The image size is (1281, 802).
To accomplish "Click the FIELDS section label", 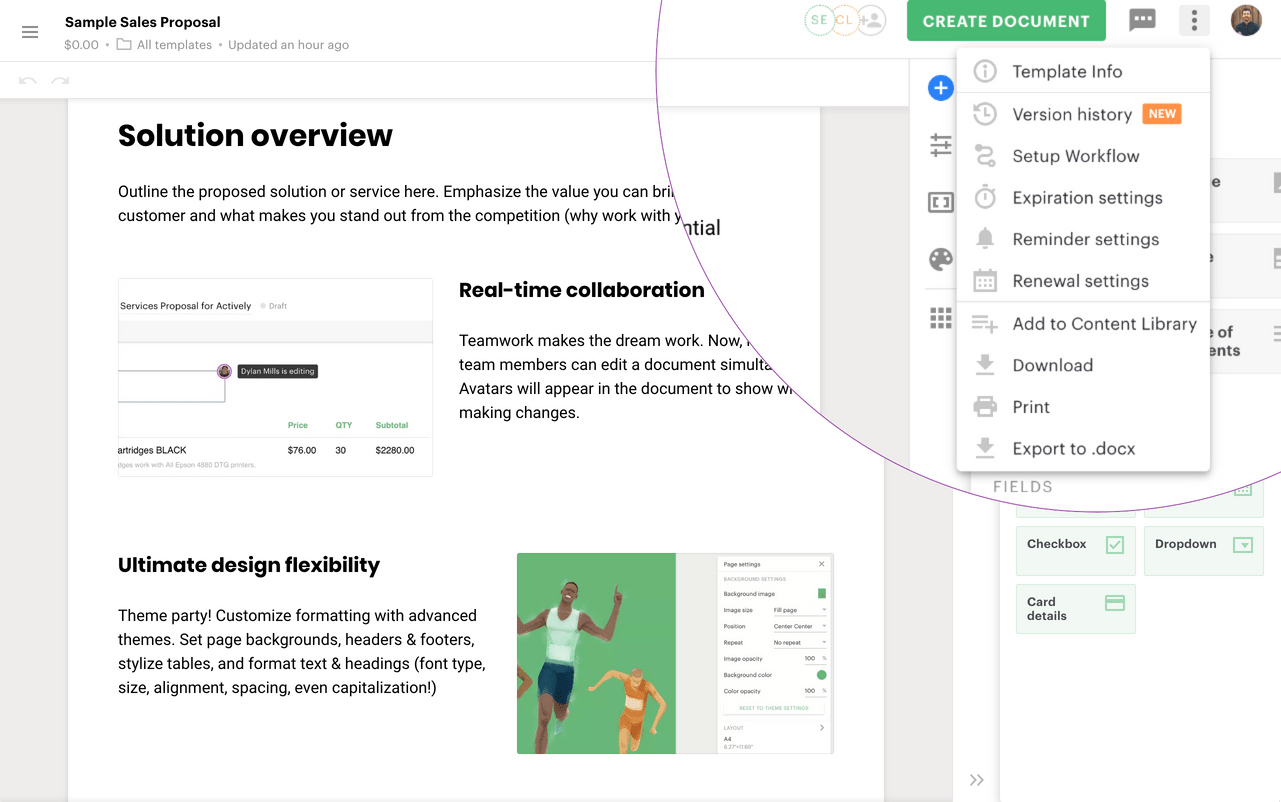I will (1023, 487).
